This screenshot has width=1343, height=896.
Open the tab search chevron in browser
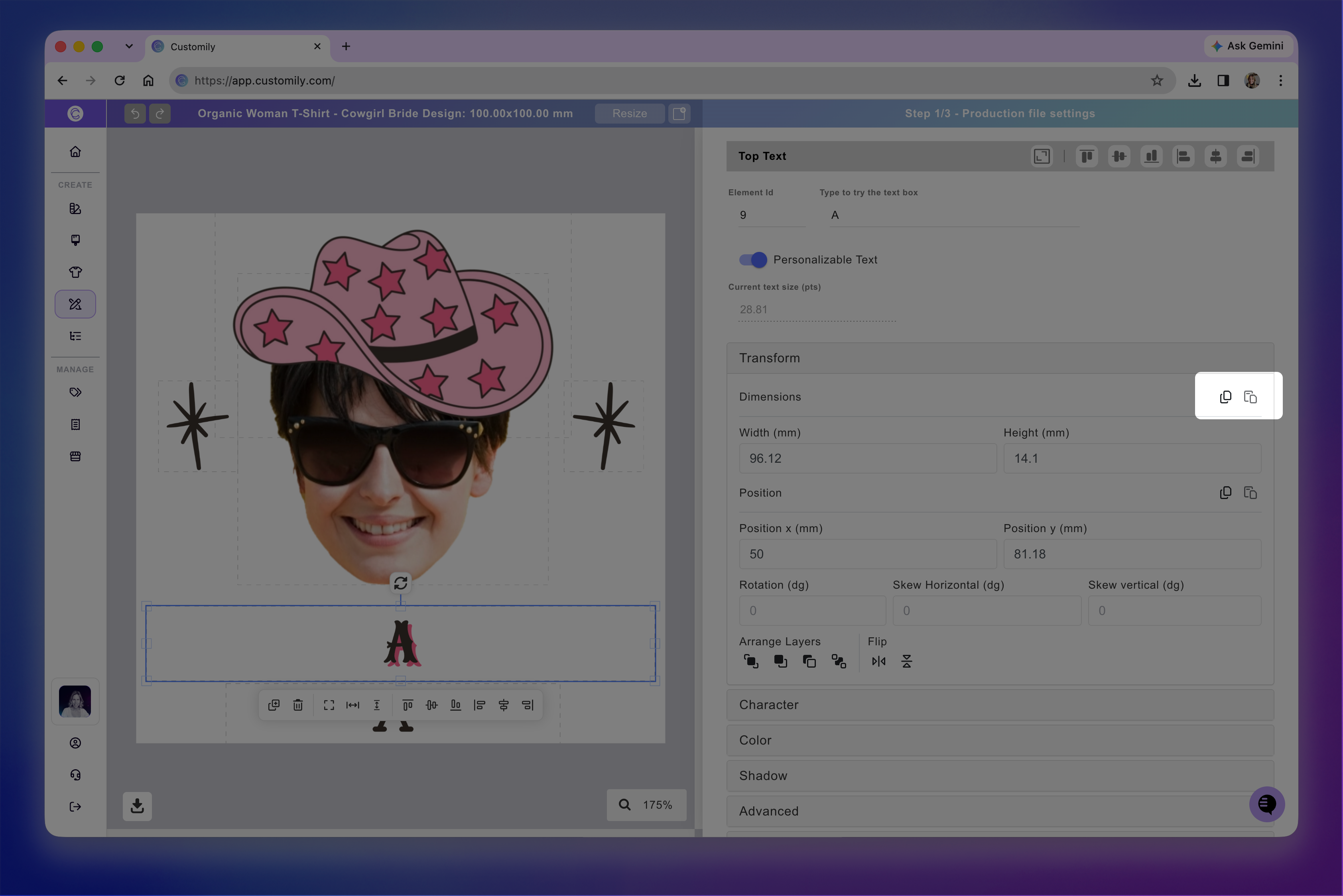(x=129, y=46)
